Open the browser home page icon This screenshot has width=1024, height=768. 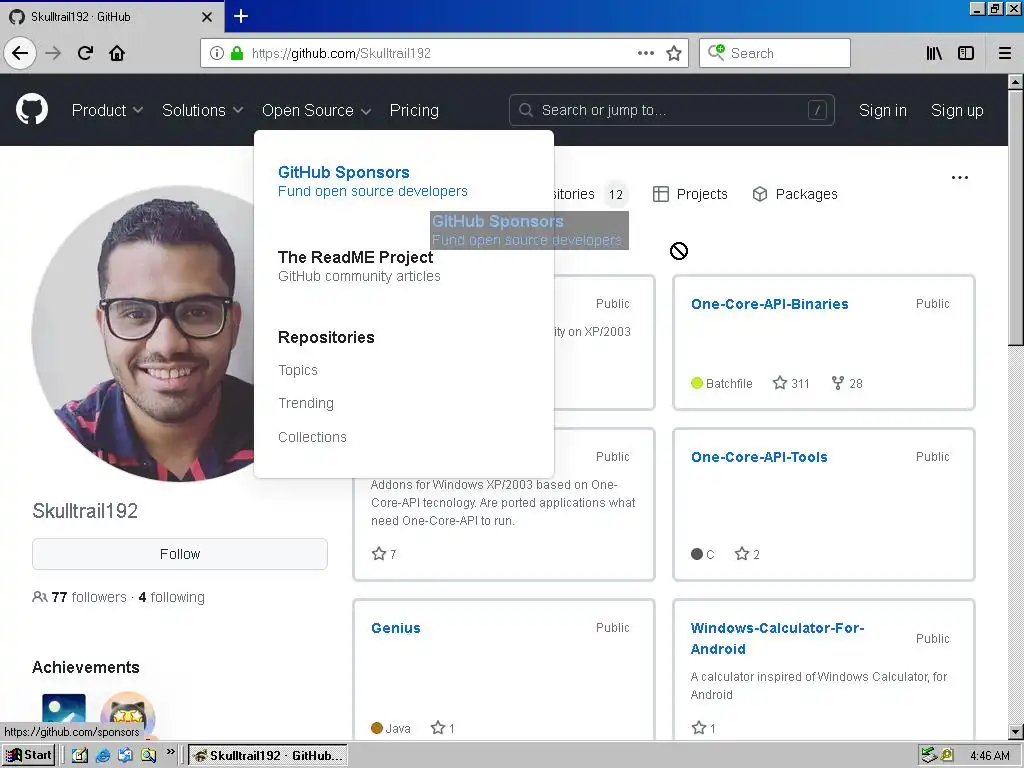pos(117,53)
